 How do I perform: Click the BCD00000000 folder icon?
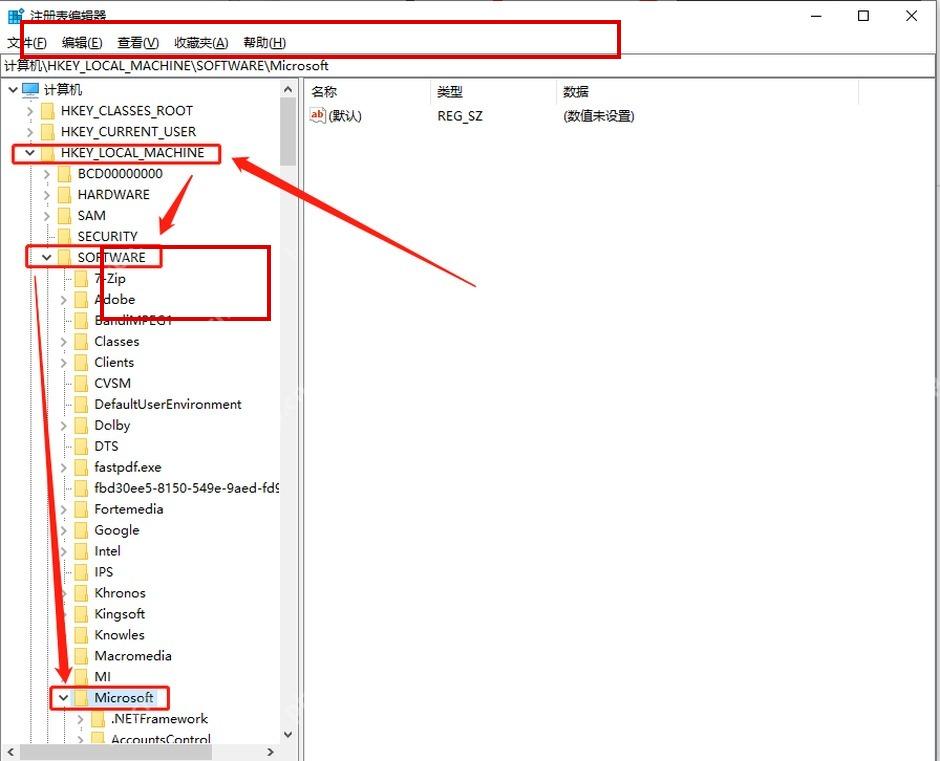(x=64, y=174)
